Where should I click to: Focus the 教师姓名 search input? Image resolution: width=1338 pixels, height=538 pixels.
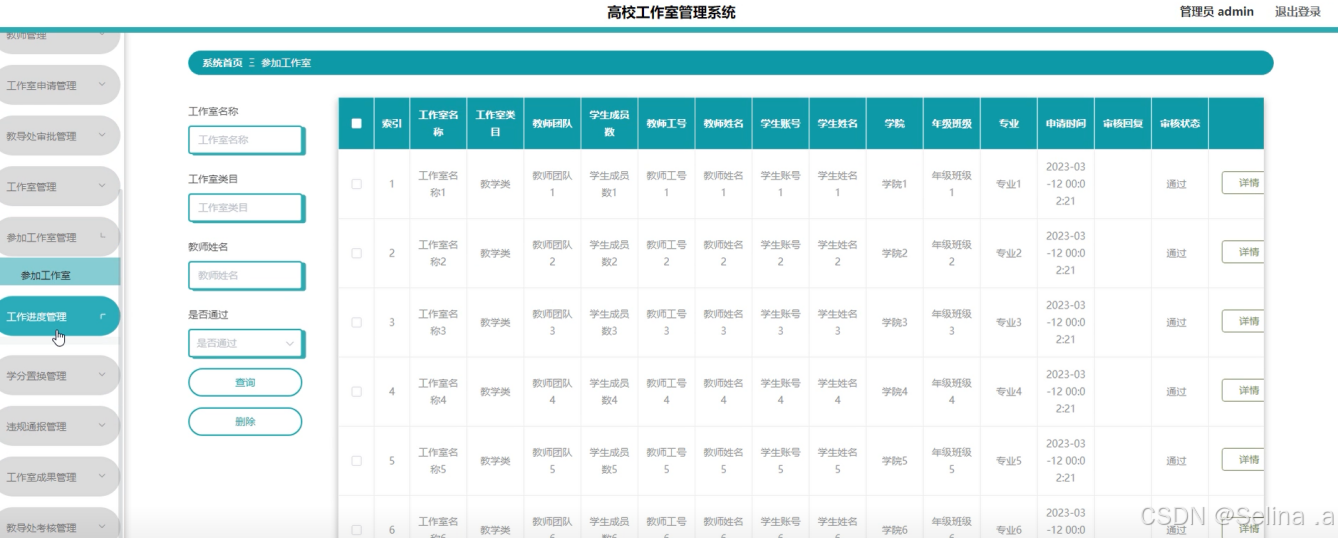coord(246,275)
